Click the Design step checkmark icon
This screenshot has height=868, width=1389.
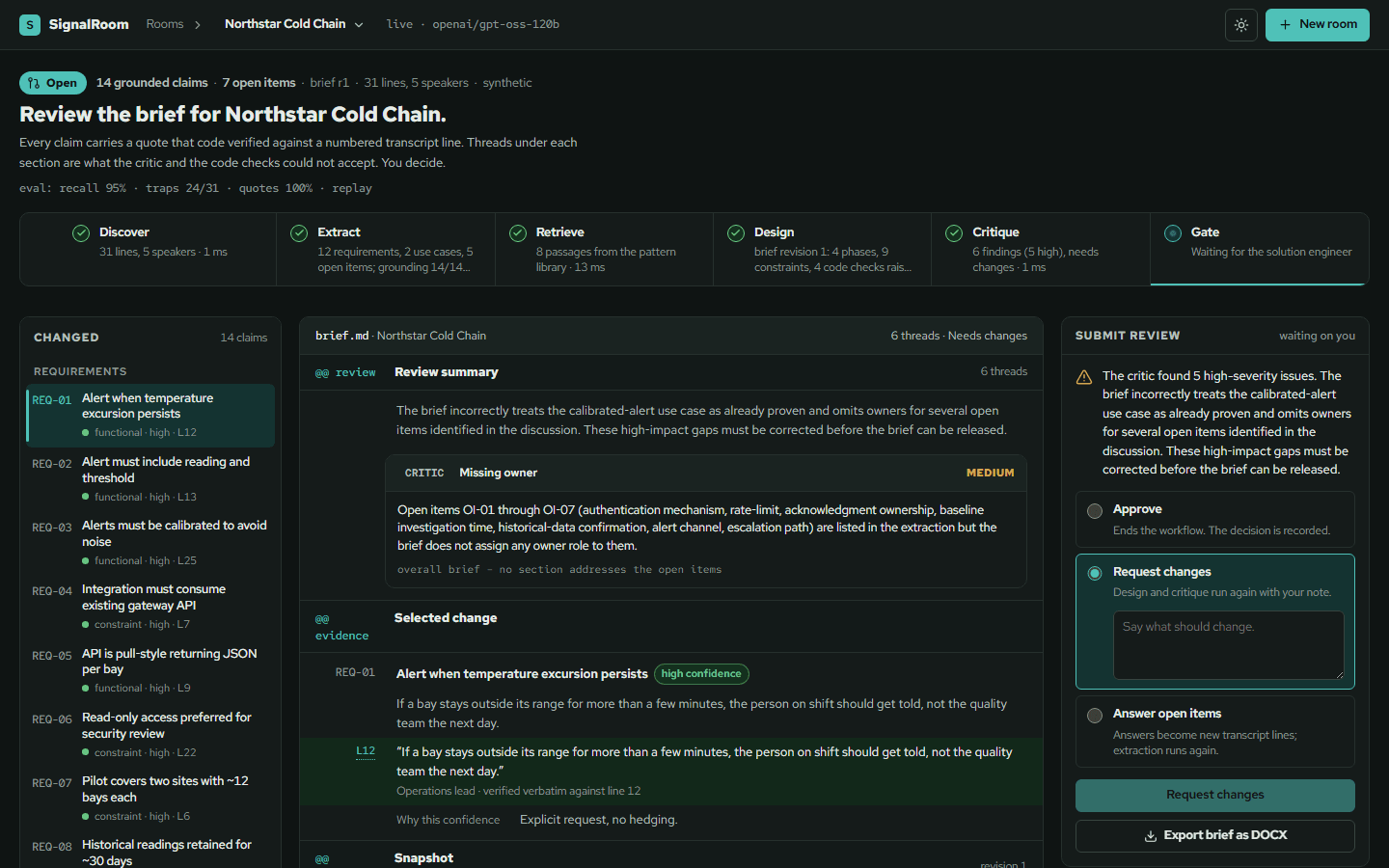coord(736,232)
